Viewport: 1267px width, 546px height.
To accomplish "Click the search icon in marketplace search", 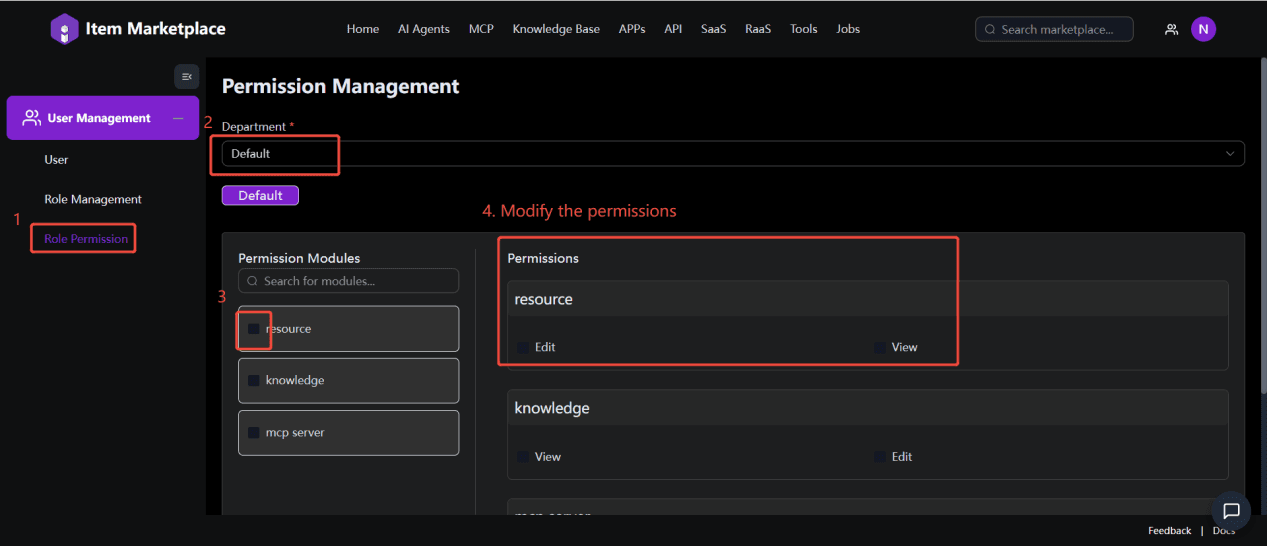I will point(990,30).
